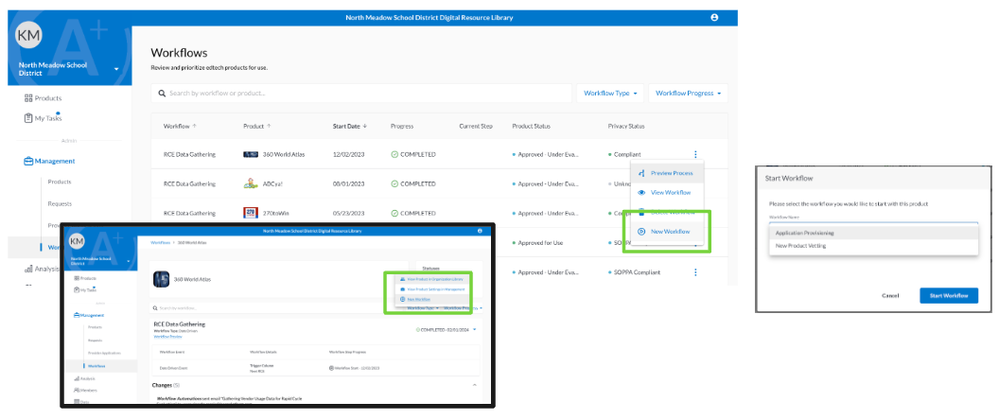Expand the North Meadow School District selector

[x=117, y=70]
